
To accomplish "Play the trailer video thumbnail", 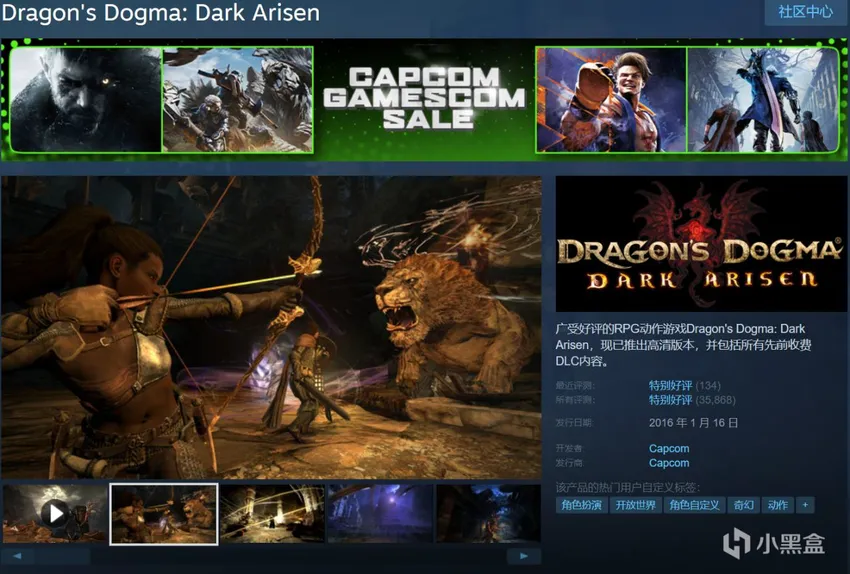I will point(55,513).
